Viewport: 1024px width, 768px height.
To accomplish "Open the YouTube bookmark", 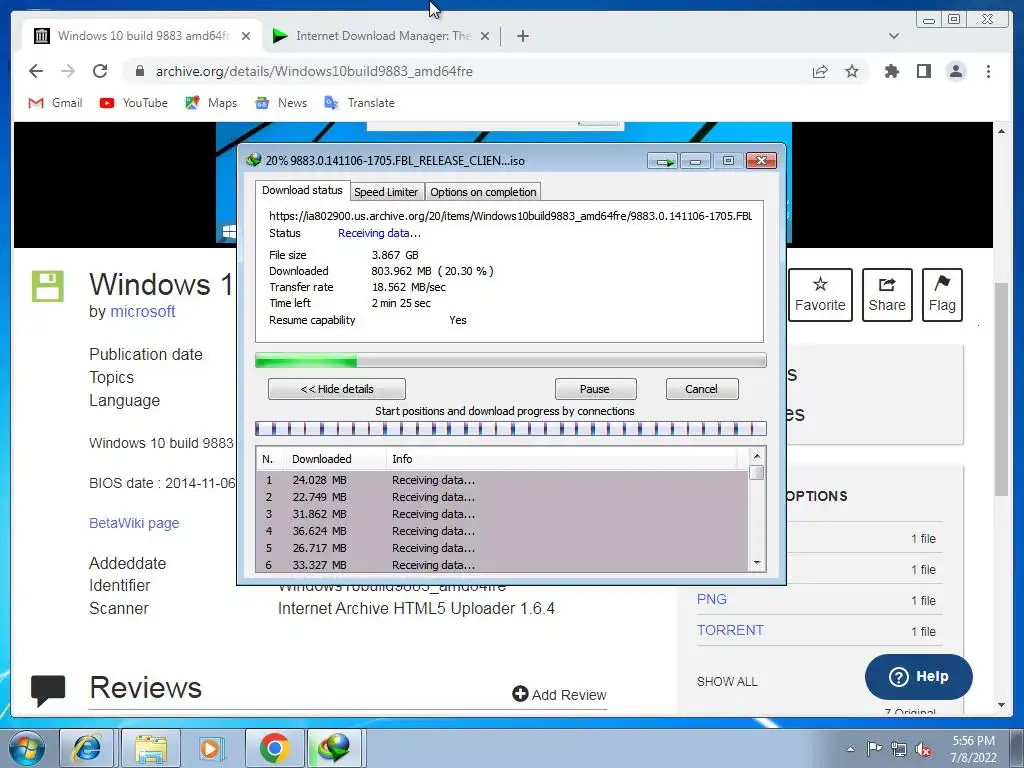I will point(134,103).
